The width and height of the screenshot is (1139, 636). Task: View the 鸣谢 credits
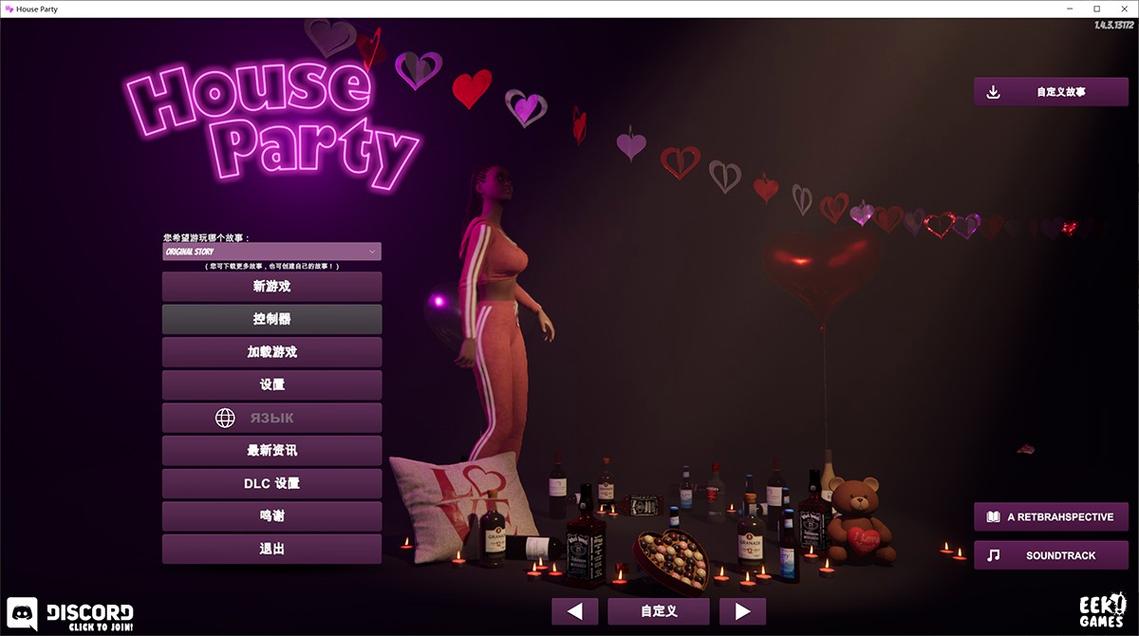coord(272,516)
